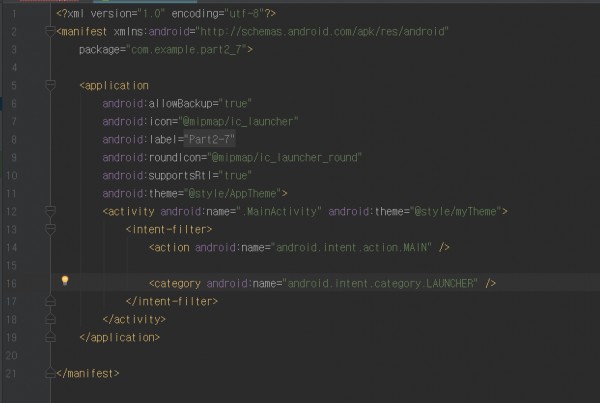Click the android:roundIcon attribute name
This screenshot has width=600, height=403.
[x=152, y=158]
